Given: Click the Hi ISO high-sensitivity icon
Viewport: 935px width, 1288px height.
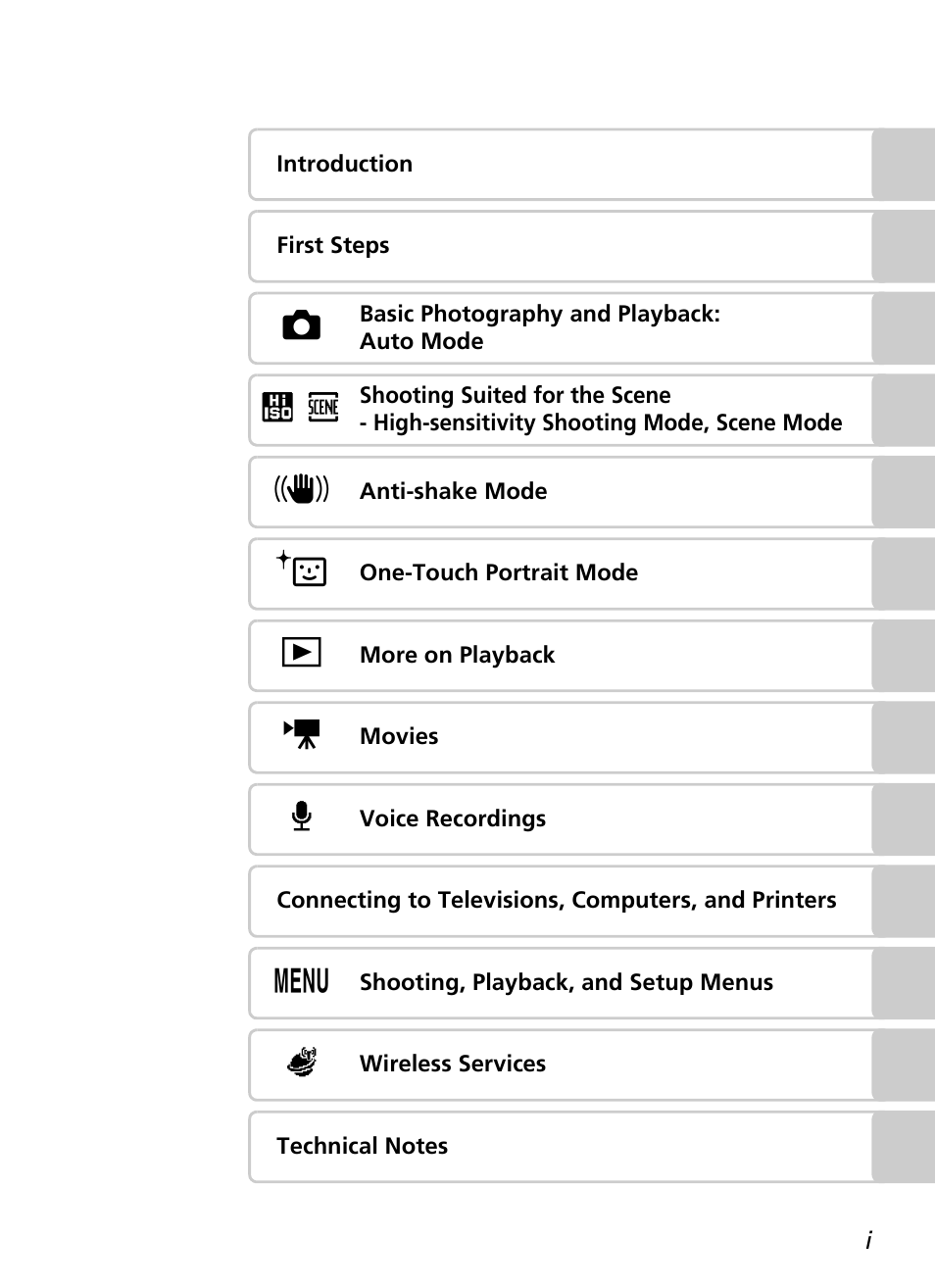Looking at the screenshot, I should click(277, 407).
